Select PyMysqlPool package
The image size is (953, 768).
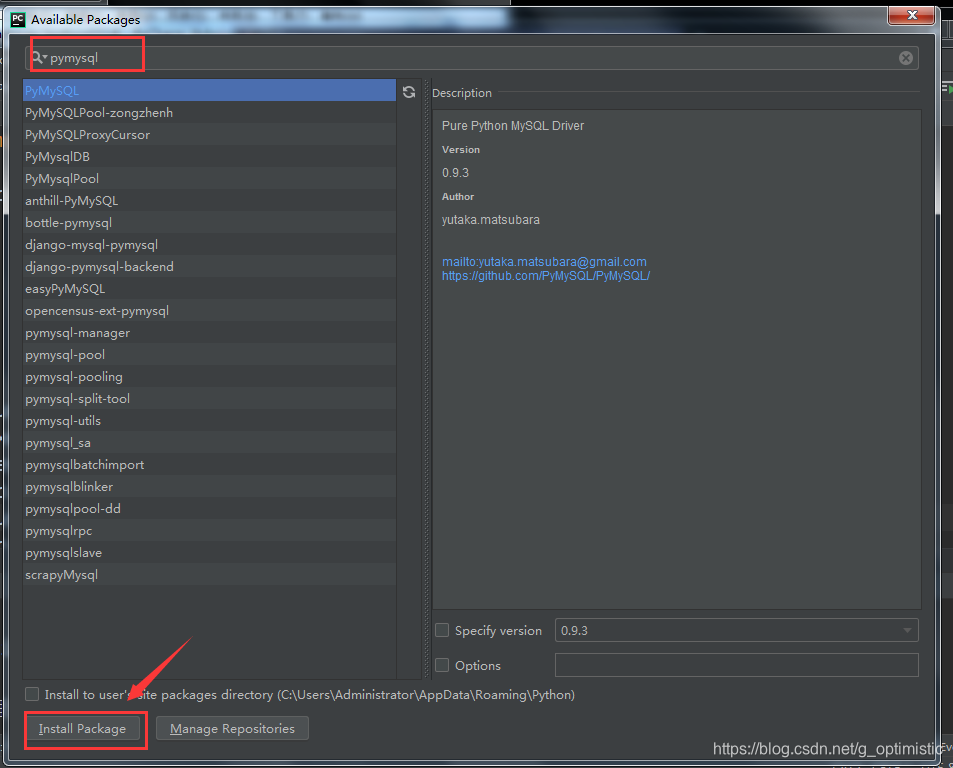point(210,179)
